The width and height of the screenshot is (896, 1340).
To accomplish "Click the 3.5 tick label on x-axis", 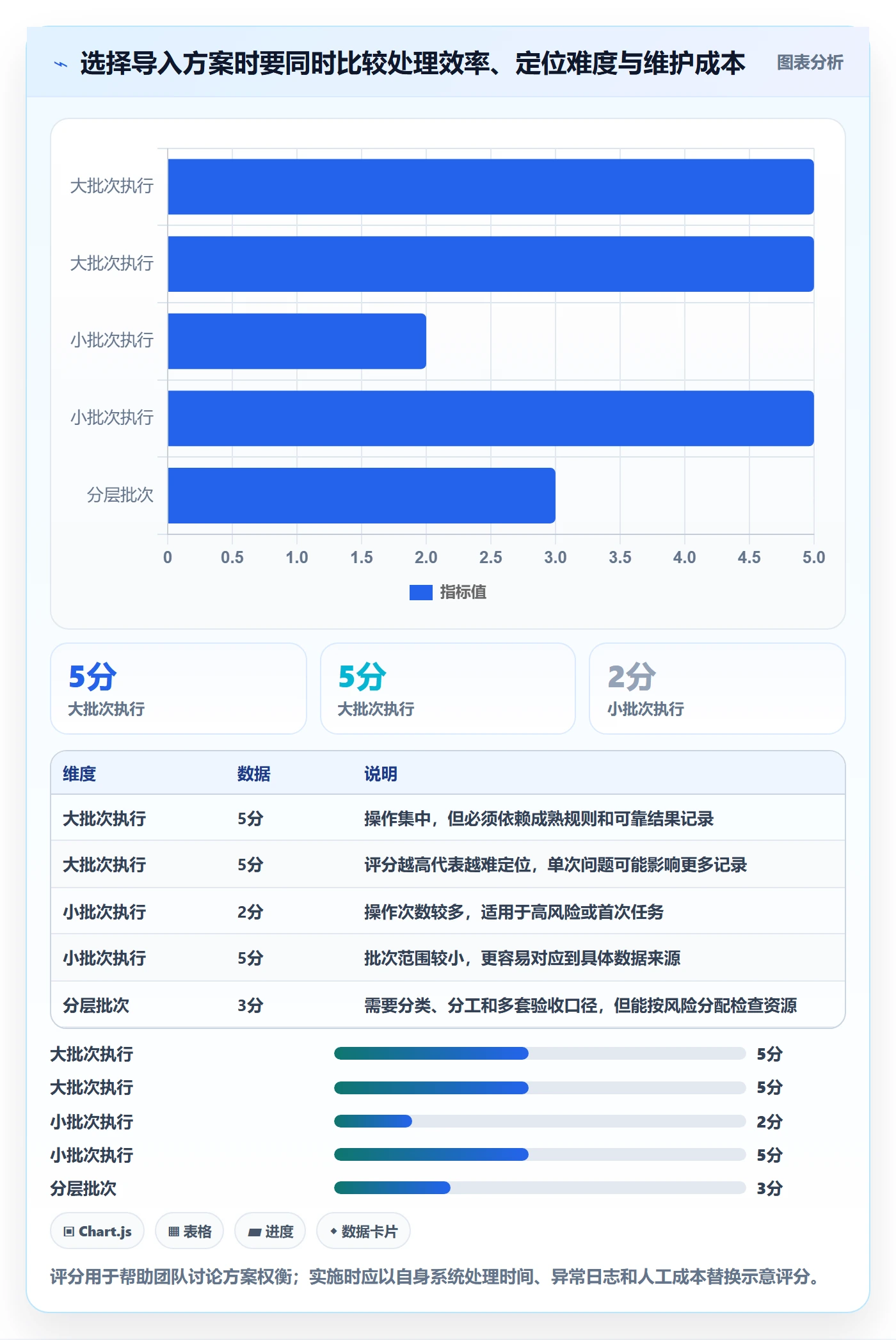I will 620,557.
